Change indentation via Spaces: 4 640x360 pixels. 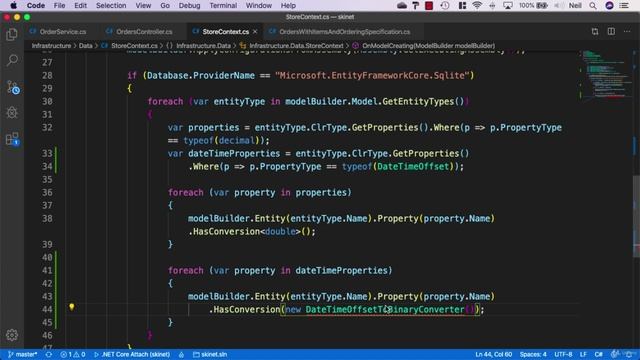(533, 354)
